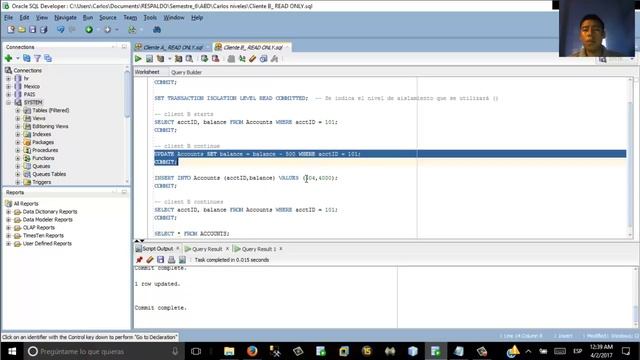Select the Queues Tables tree item
The image size is (640, 360).
coord(49,174)
